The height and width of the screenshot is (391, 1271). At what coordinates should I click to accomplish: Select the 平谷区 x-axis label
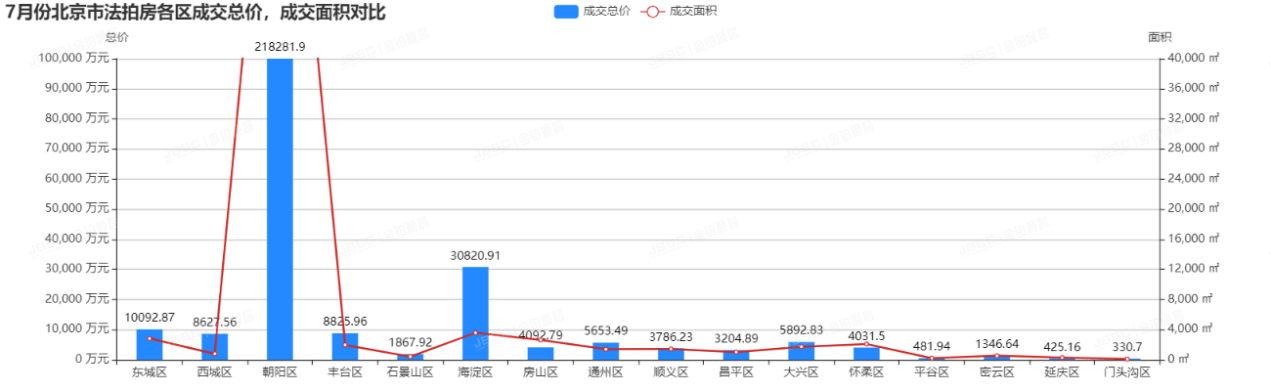click(x=932, y=372)
